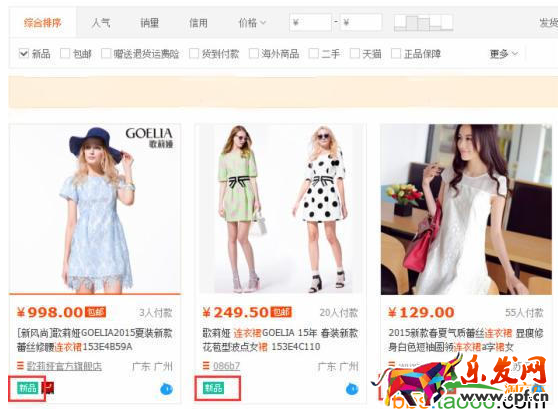Expand the 价格 sort dropdown
The width and height of the screenshot is (559, 417).
pos(252,23)
